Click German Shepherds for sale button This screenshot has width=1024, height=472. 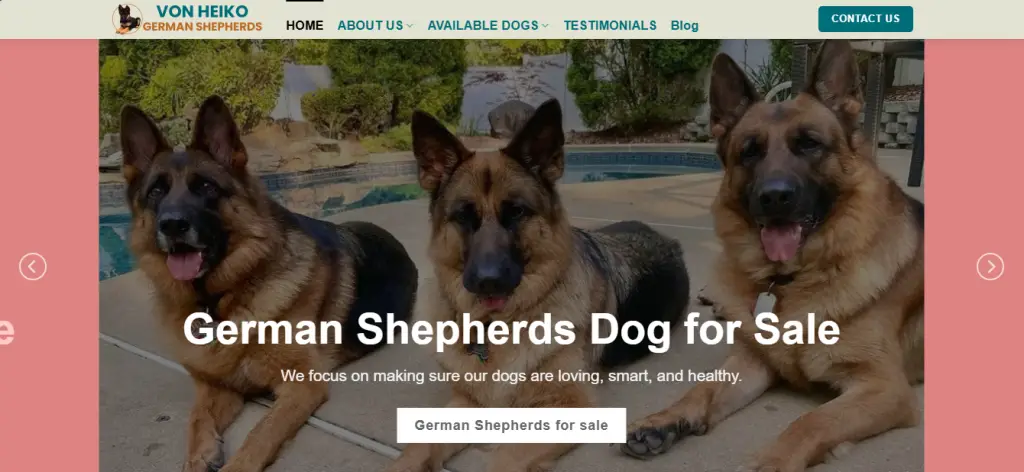pos(511,426)
